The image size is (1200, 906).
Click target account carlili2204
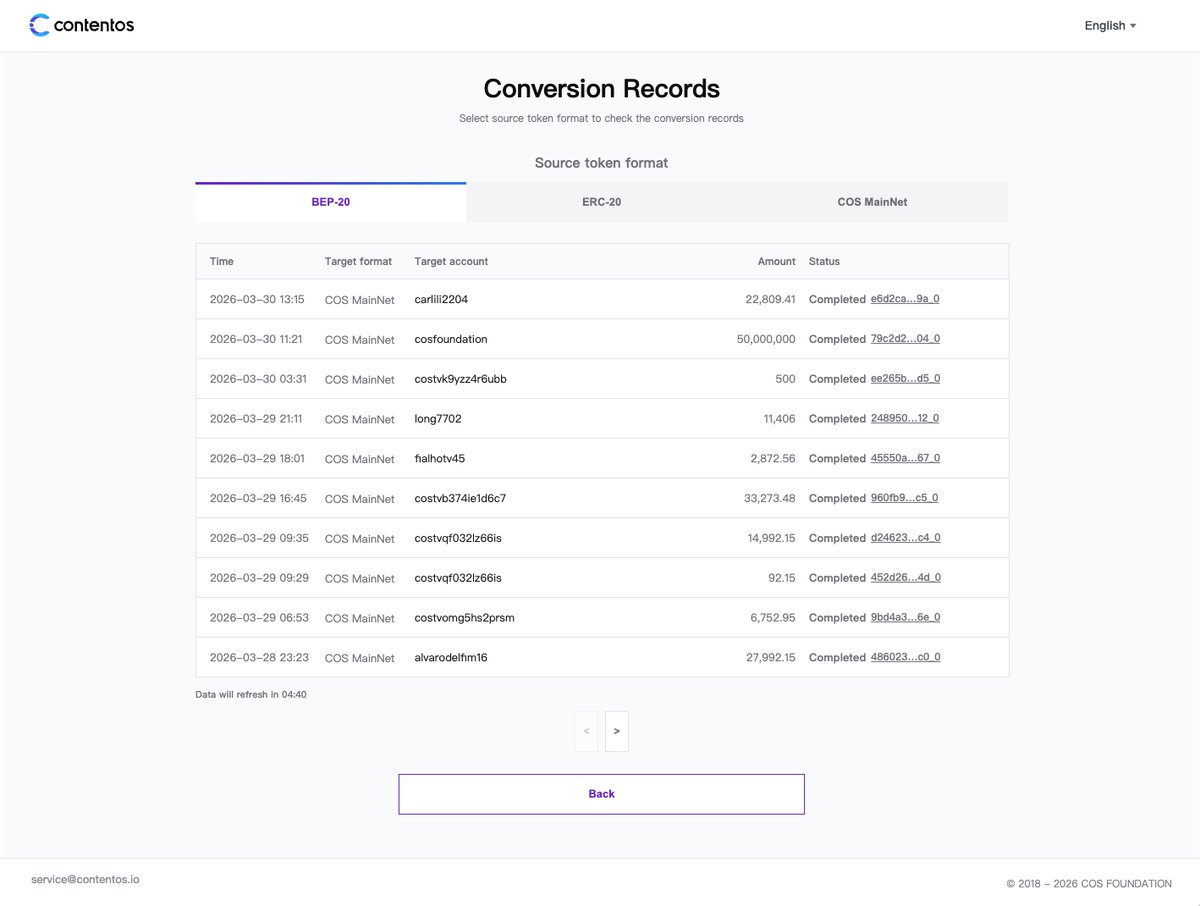pos(441,299)
